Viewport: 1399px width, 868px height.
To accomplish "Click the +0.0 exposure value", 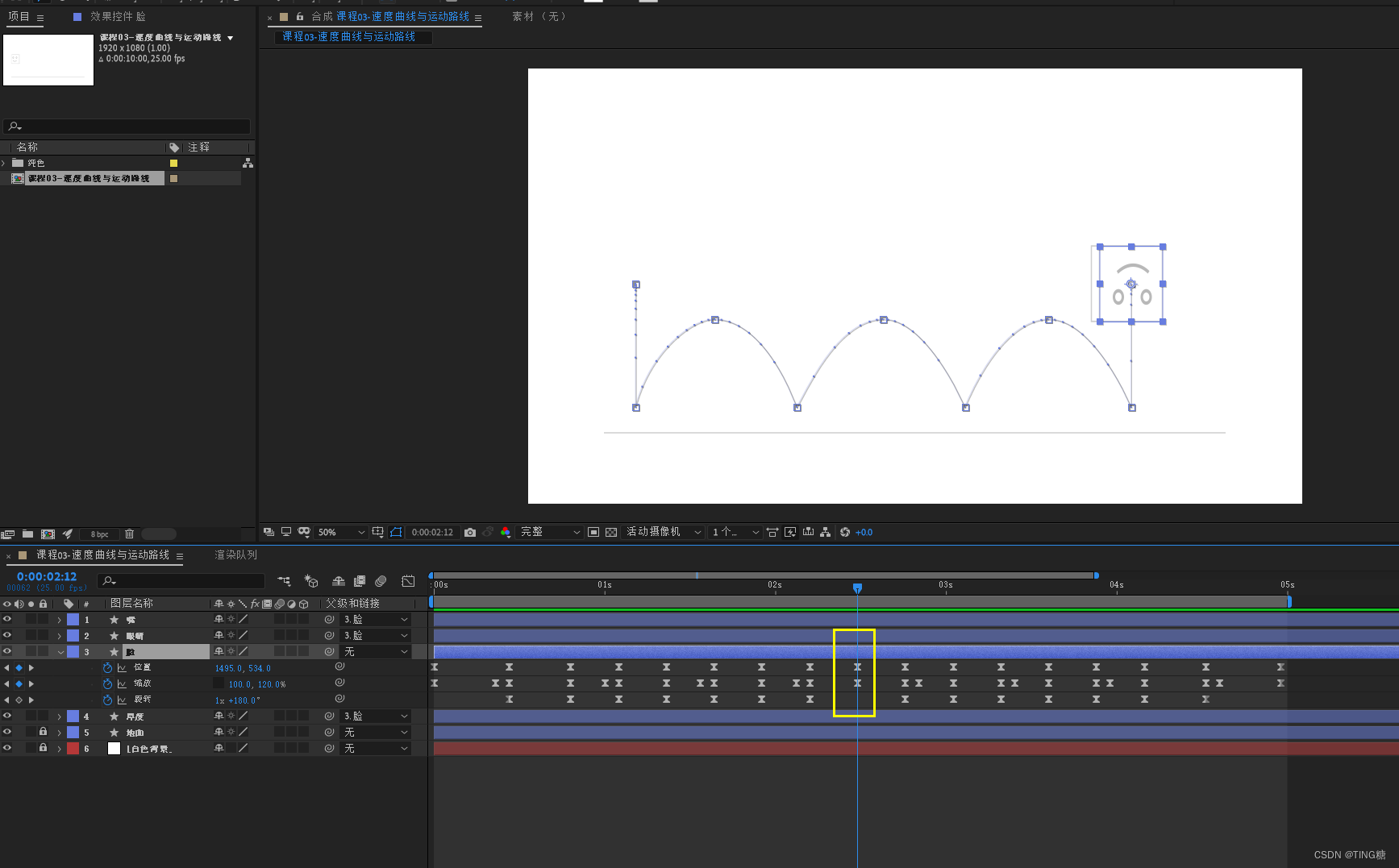I will 864,532.
